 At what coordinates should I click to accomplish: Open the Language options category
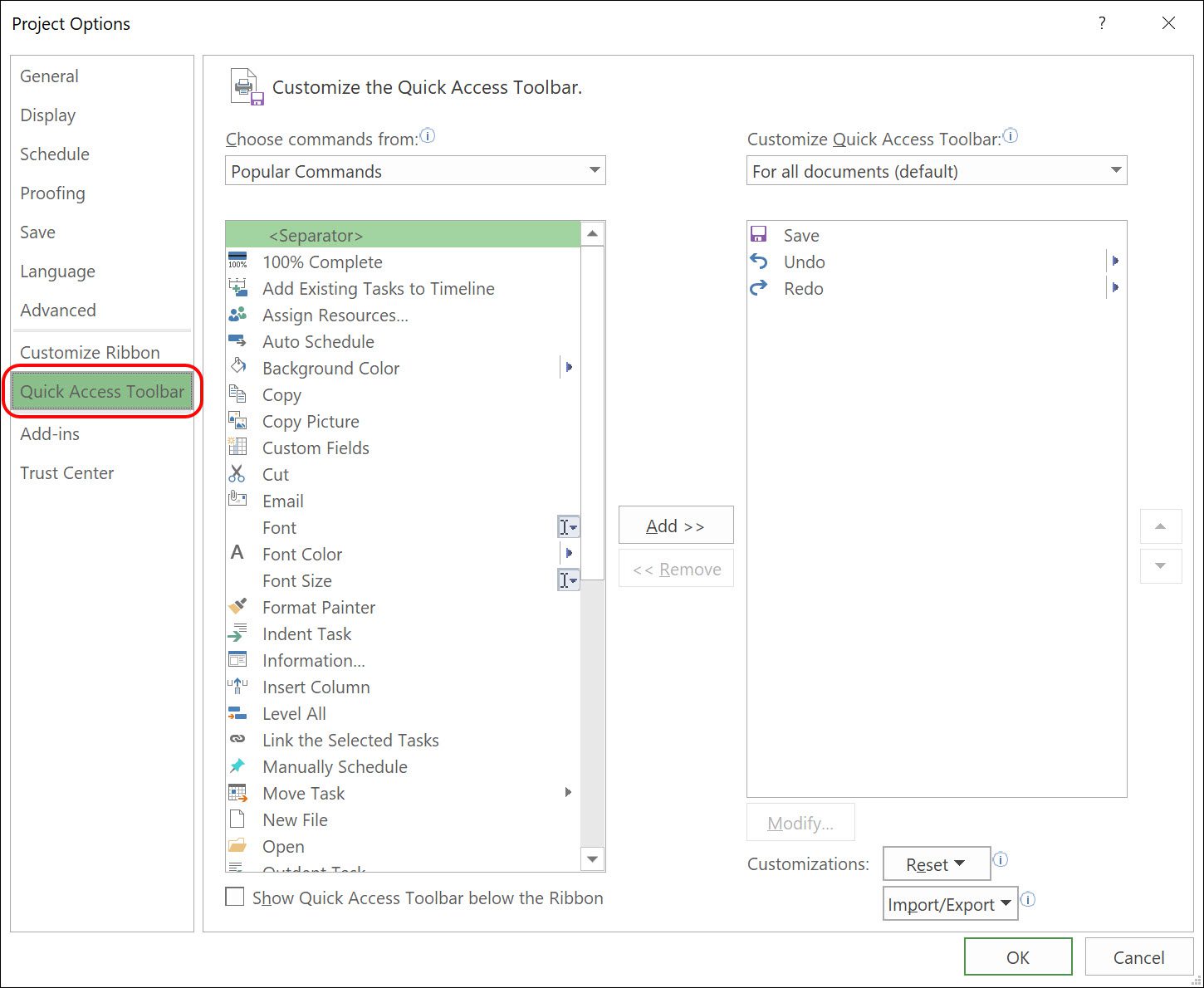tap(102, 271)
